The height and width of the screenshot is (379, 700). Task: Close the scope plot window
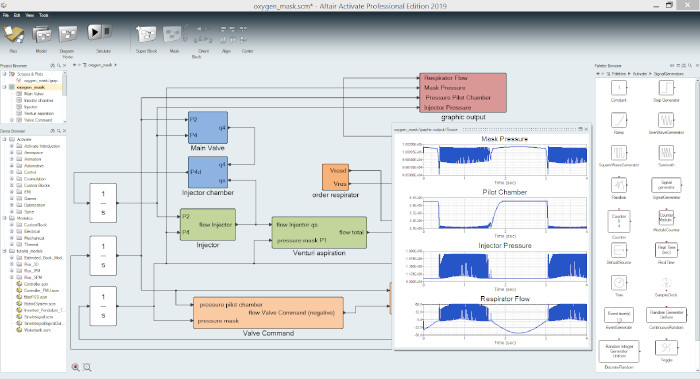click(x=586, y=129)
